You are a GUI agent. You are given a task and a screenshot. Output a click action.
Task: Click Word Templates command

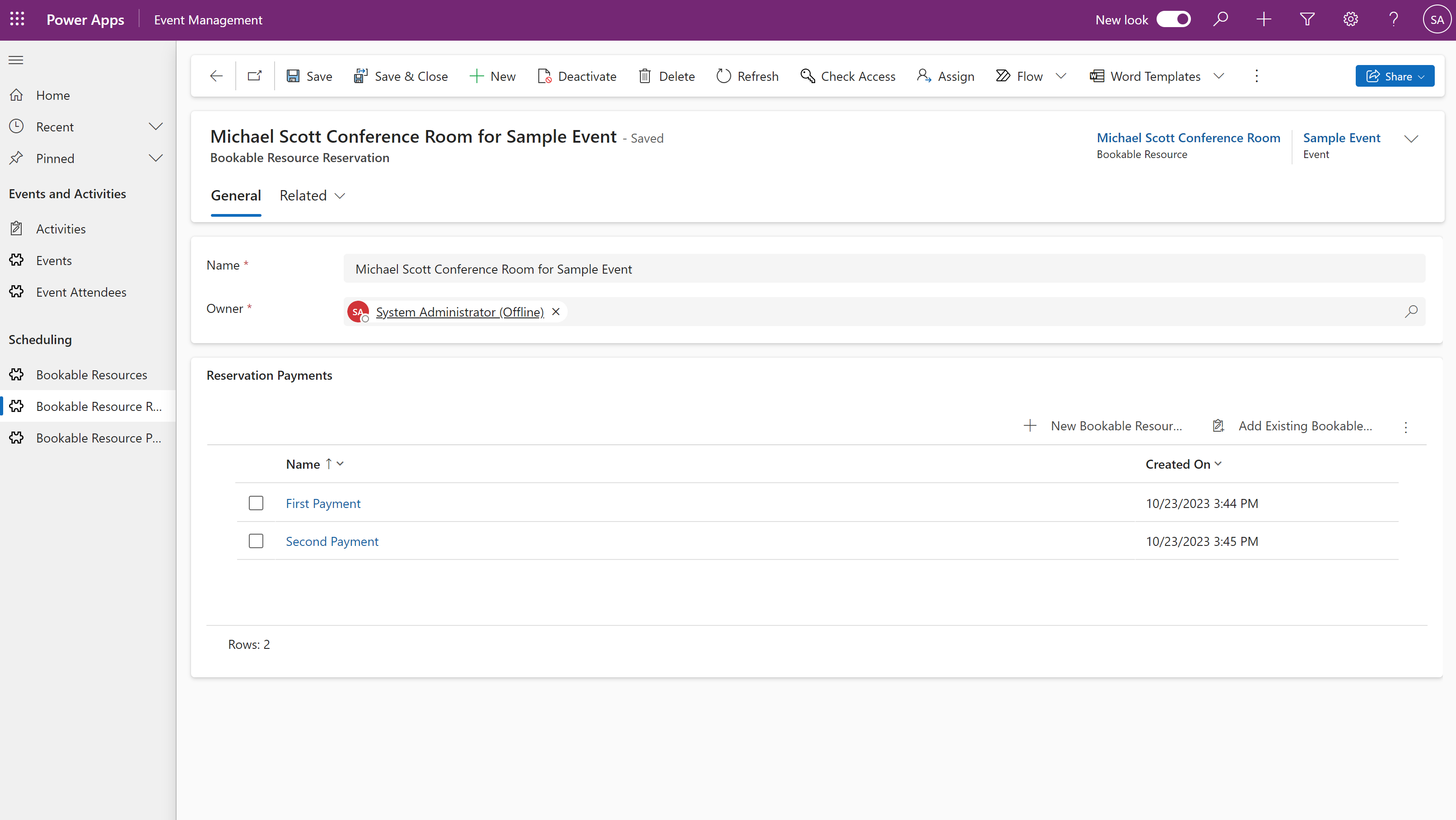pos(1145,76)
